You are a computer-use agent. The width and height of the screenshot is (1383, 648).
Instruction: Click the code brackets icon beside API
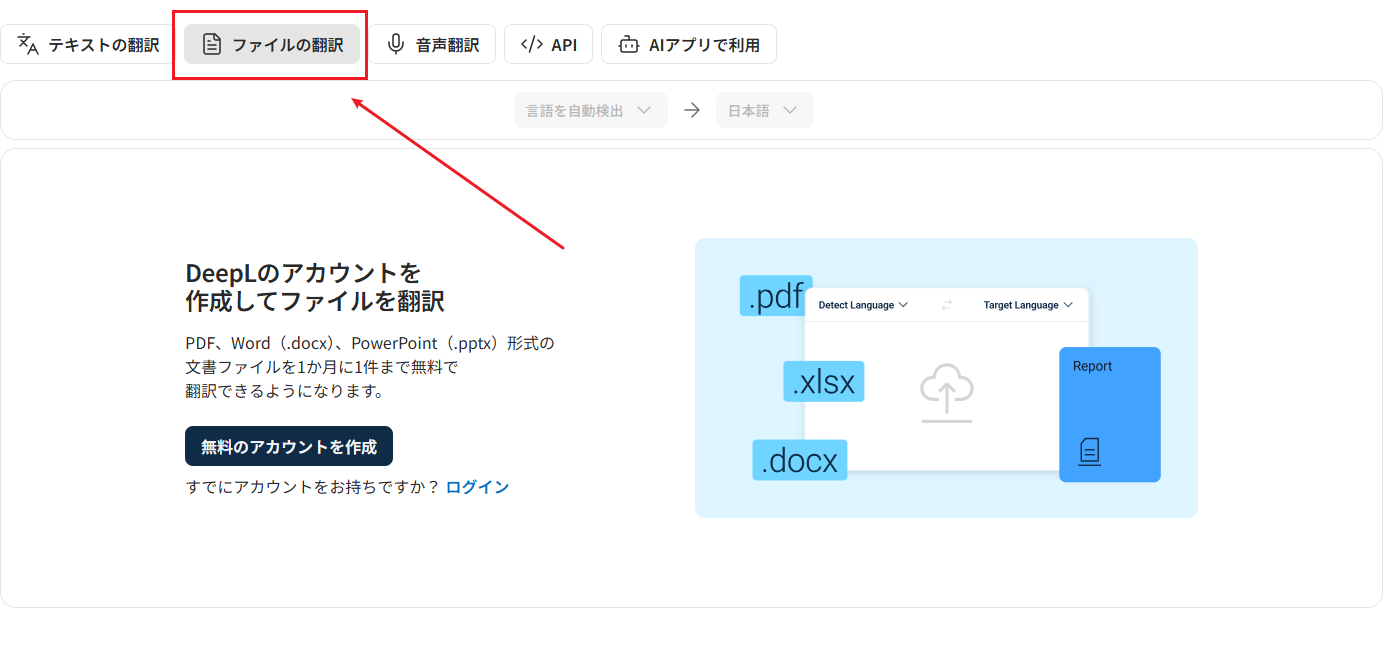pyautogui.click(x=532, y=44)
